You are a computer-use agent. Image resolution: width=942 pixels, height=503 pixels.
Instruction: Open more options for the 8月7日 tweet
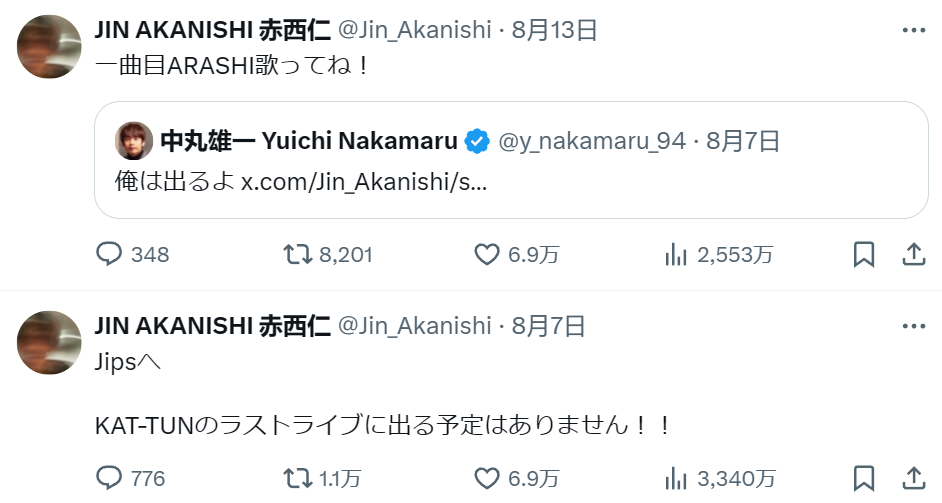(x=913, y=326)
